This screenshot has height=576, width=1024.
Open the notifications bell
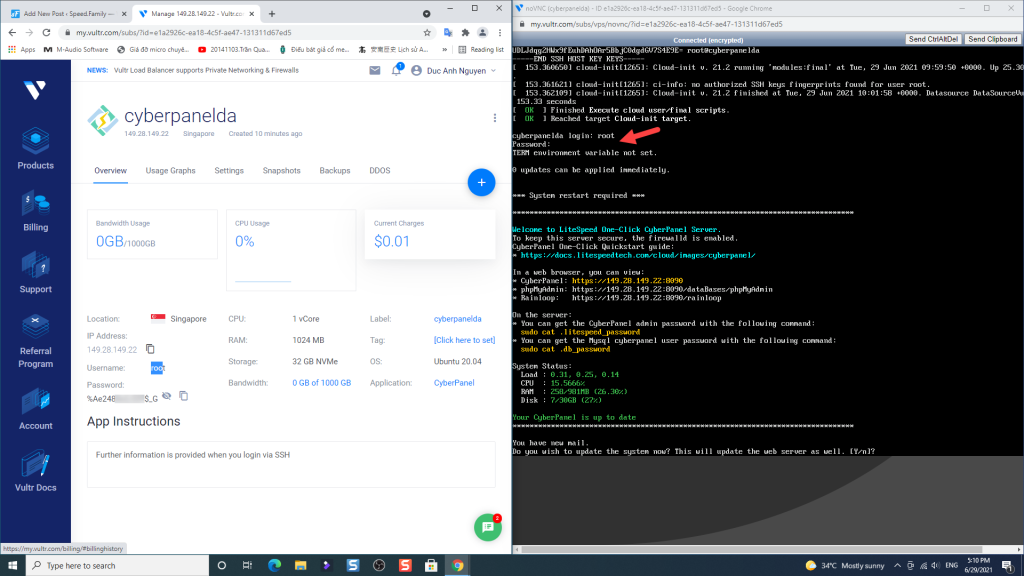point(397,70)
